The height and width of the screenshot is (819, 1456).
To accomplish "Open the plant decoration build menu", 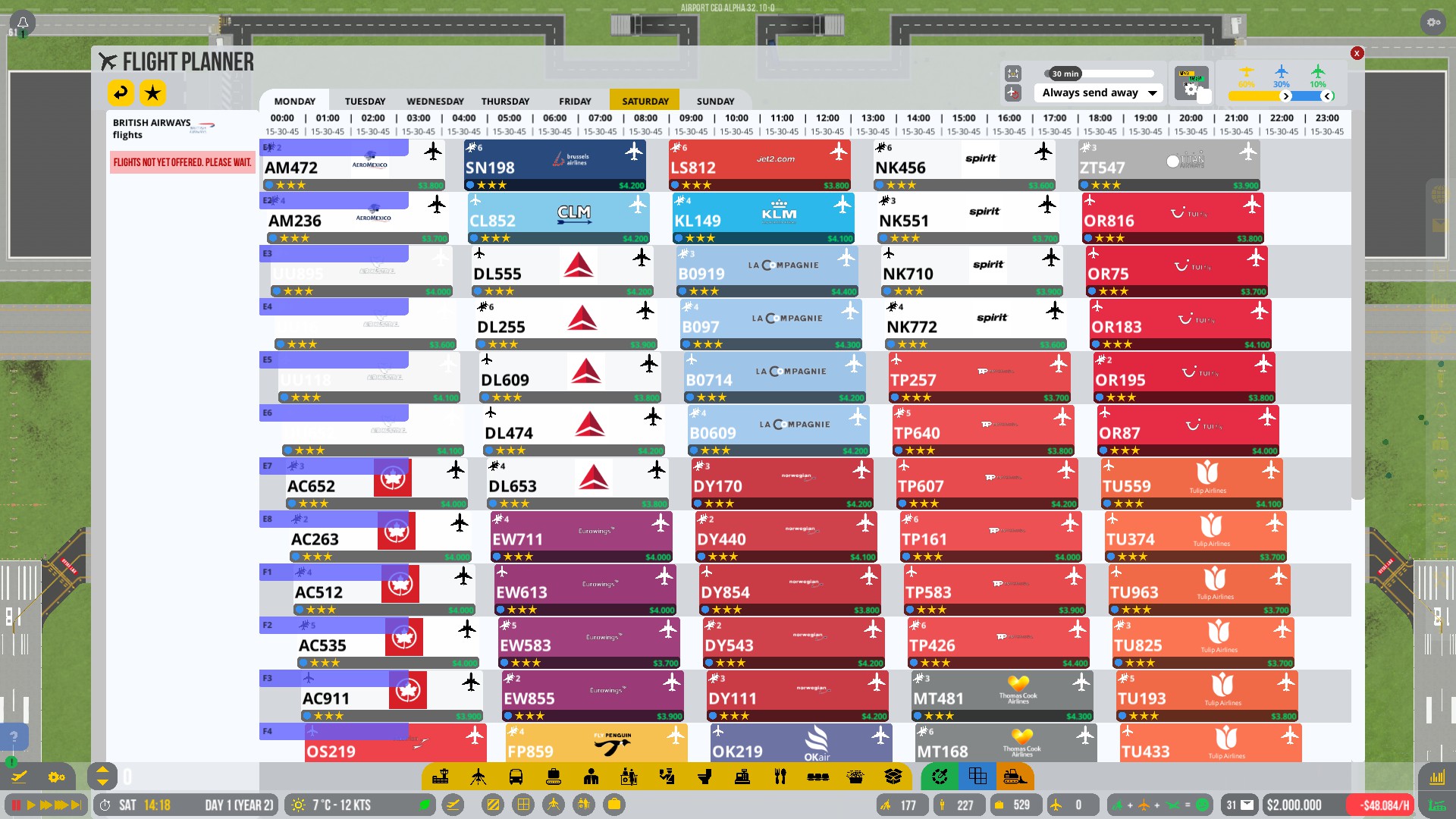I will pos(855,777).
